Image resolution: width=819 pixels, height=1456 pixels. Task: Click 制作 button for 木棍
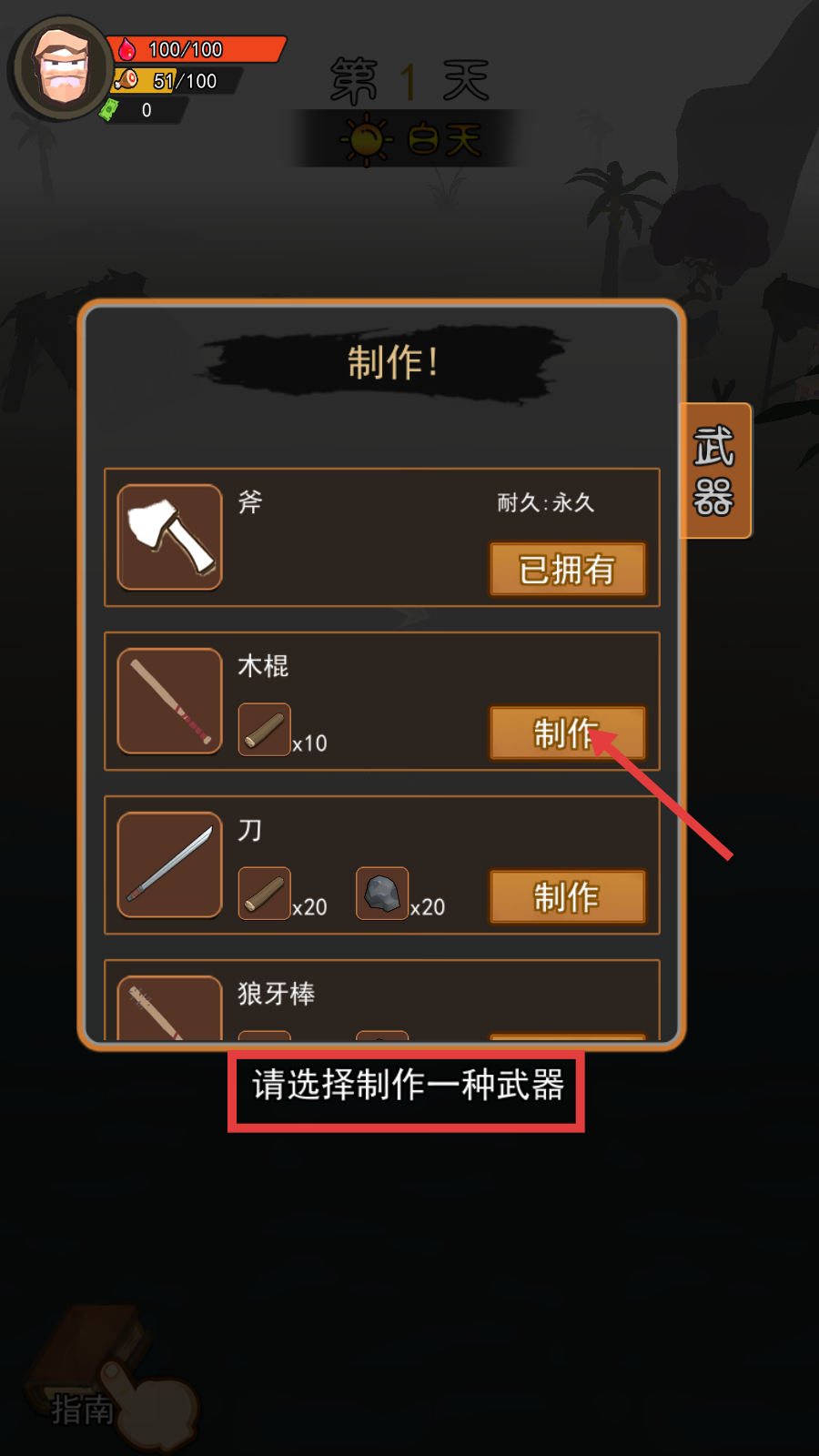pyautogui.click(x=568, y=733)
